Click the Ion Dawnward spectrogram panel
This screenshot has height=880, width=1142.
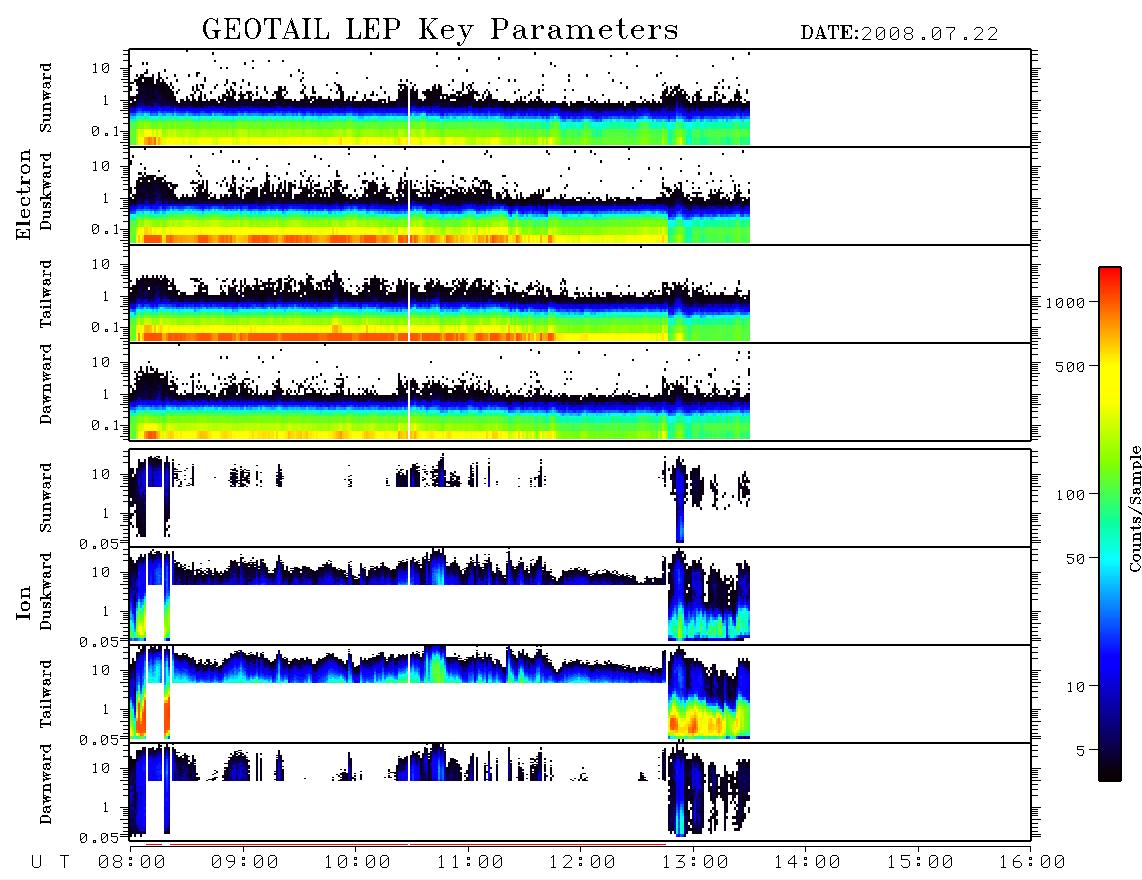(580, 791)
